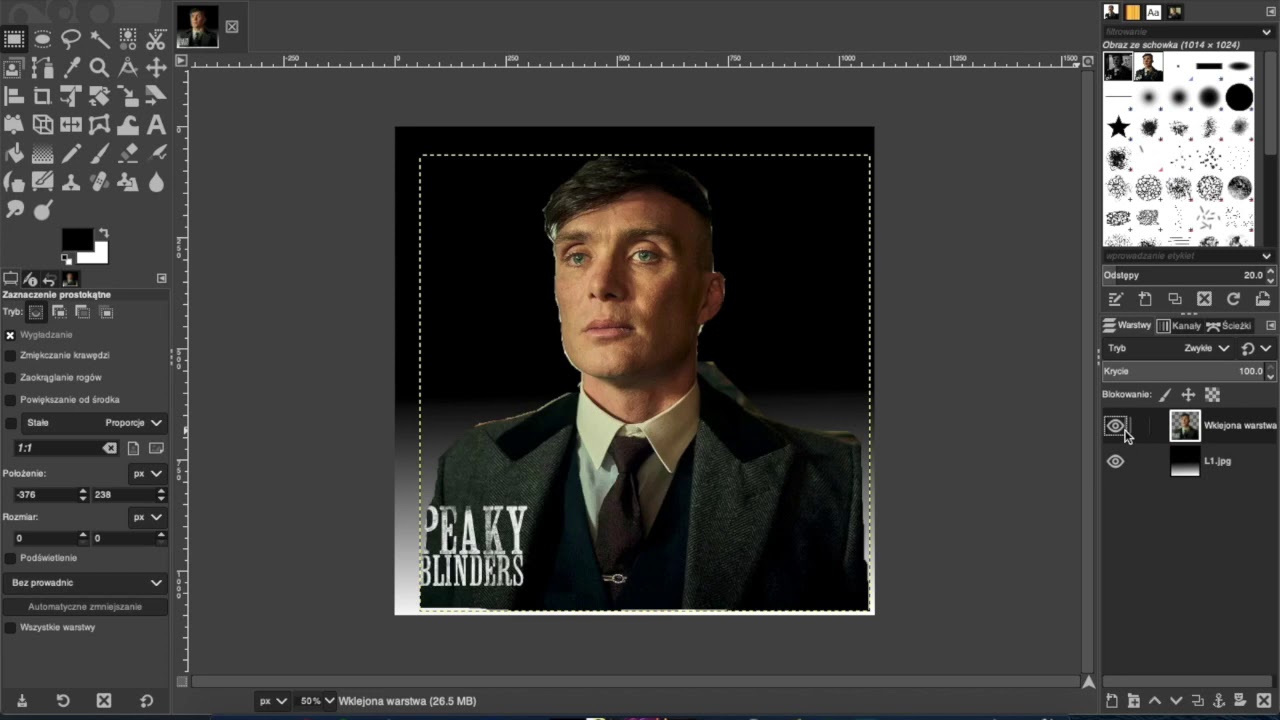Open the Bez prowadnic guides dropdown
This screenshot has width=1280, height=720.
click(86, 583)
